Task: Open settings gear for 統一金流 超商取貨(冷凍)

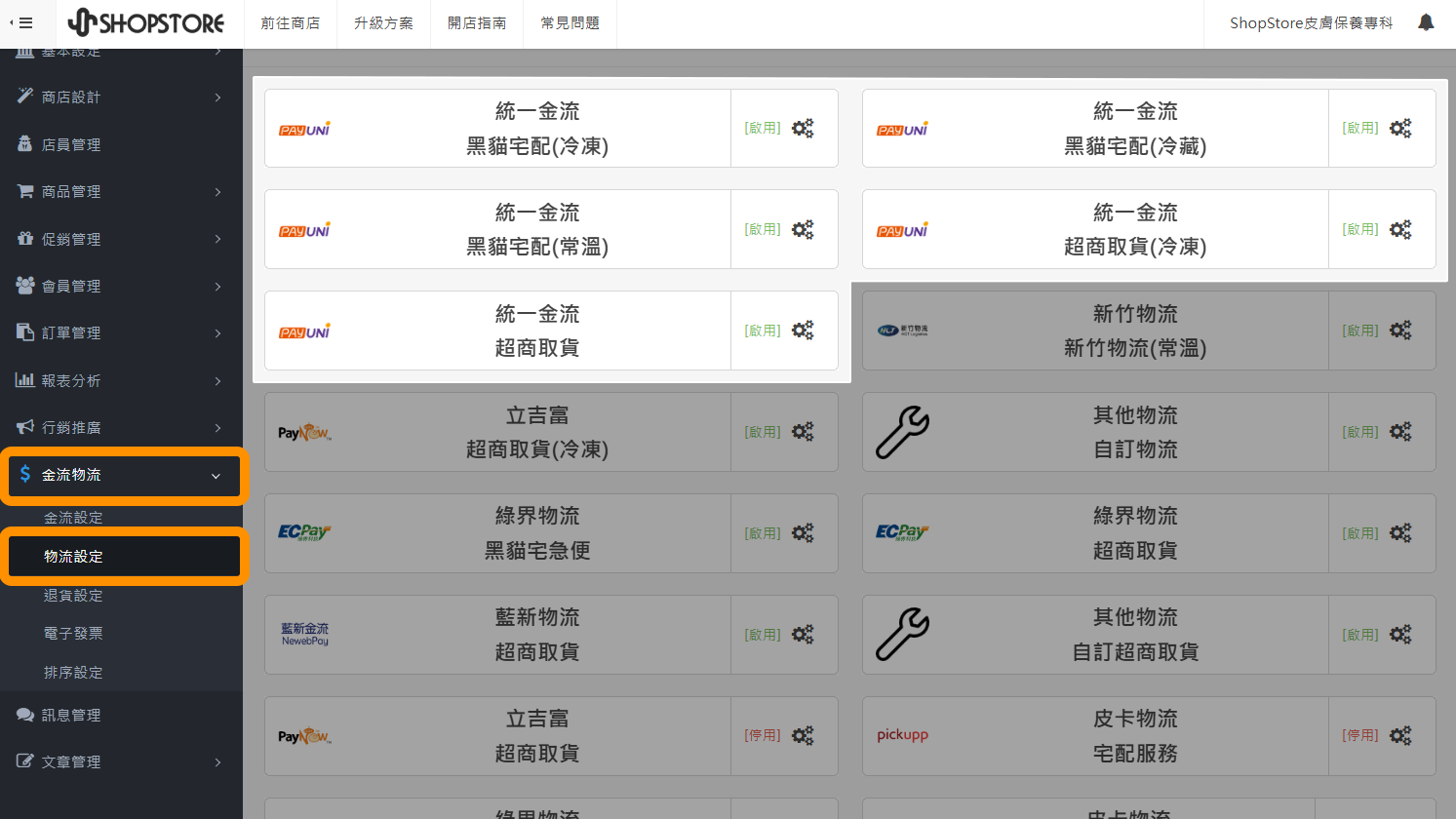Action: point(1400,230)
